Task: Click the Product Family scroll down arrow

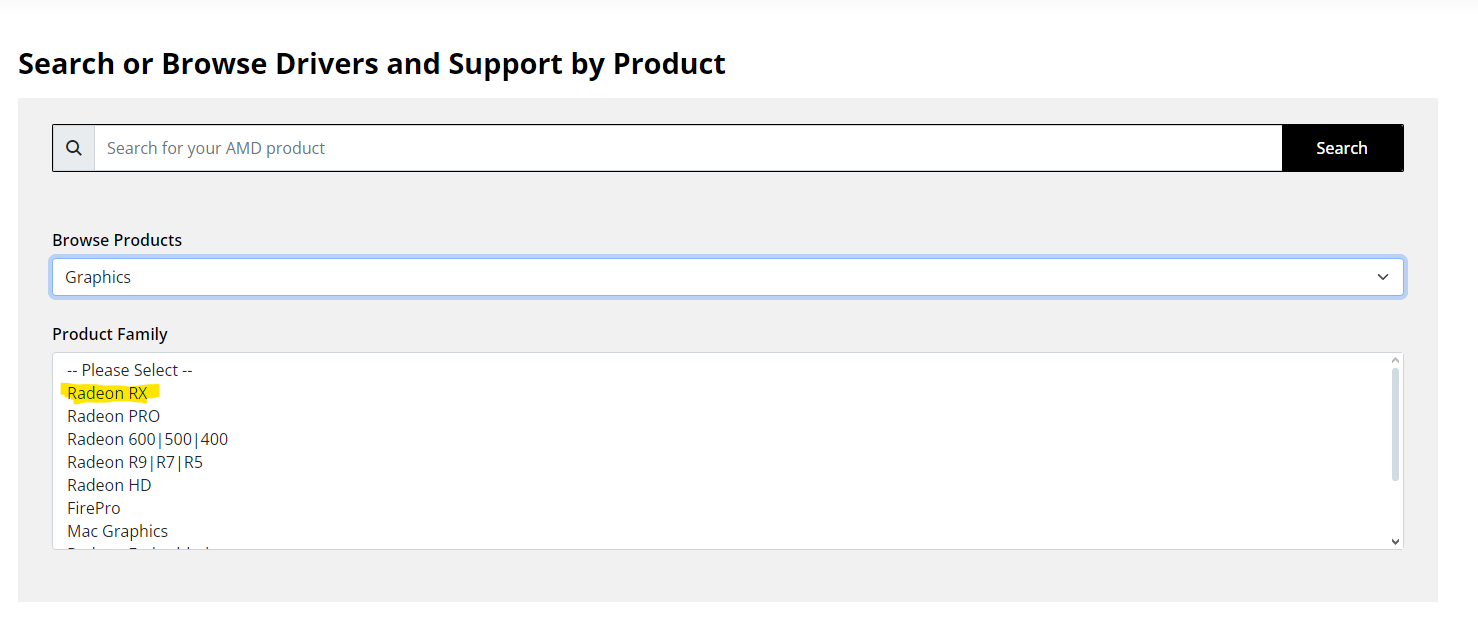Action: click(x=1395, y=541)
